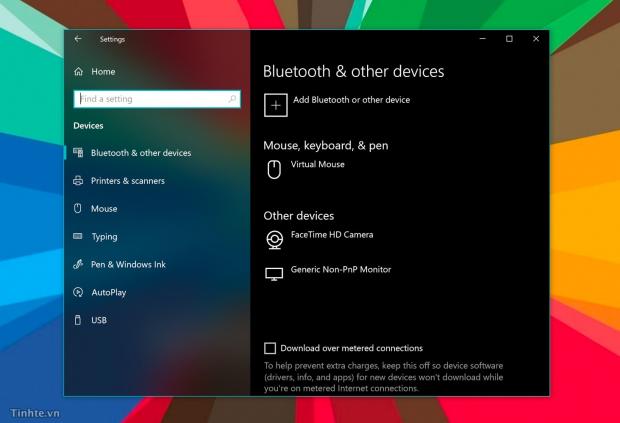Select the Virtual Mouse device
The height and width of the screenshot is (423, 620).
317,164
